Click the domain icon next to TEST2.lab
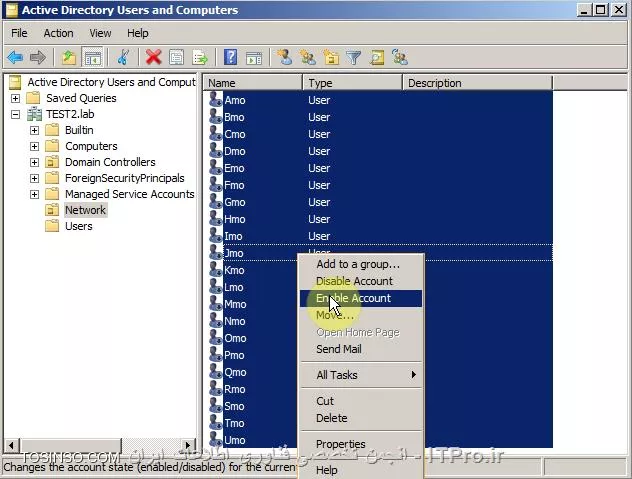Viewport: 632px width, 479px height. [x=34, y=114]
